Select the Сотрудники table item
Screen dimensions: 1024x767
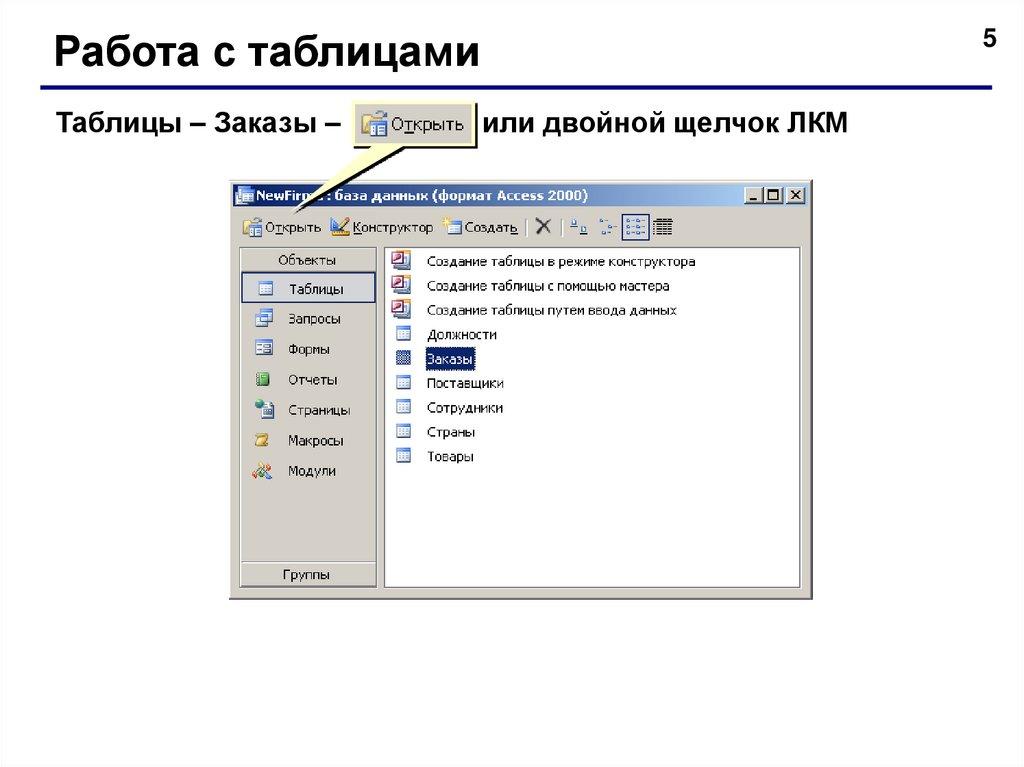click(463, 408)
